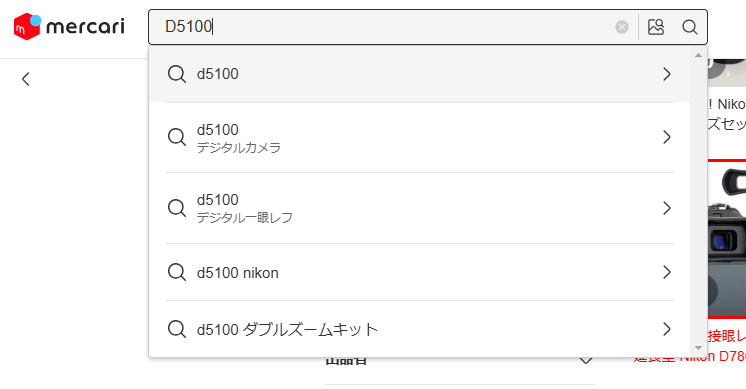Click suggestion list scrollbar up arrow

(x=698, y=55)
